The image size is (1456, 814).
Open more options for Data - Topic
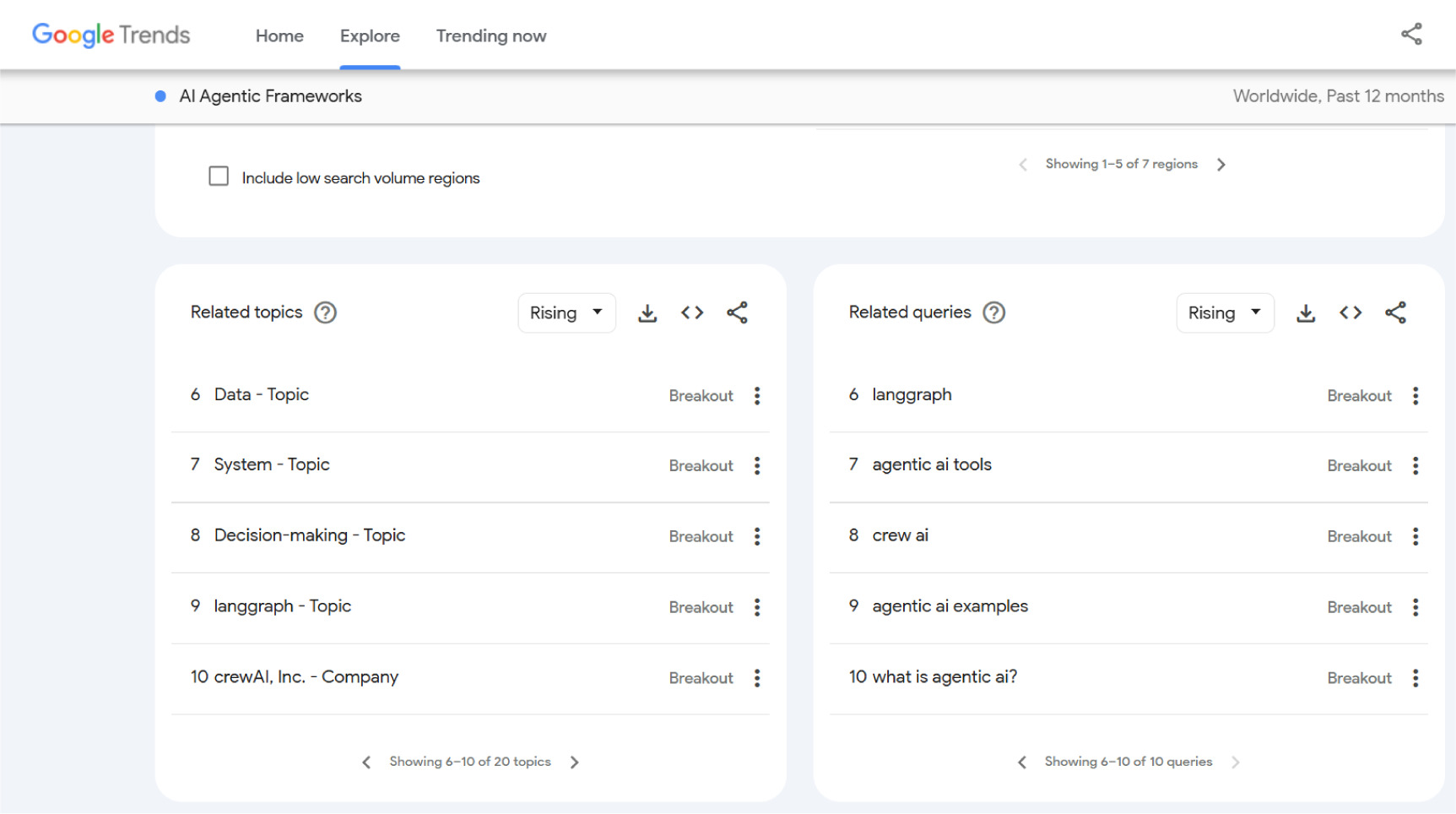click(757, 396)
